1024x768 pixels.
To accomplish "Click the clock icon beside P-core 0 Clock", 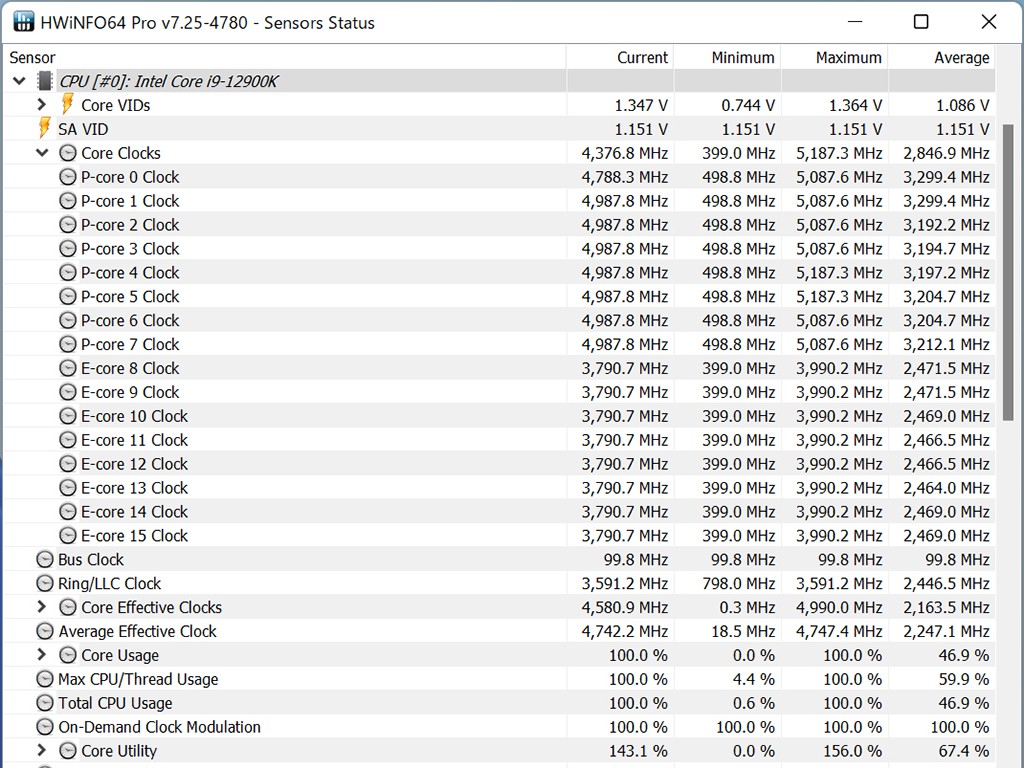I will pos(68,177).
